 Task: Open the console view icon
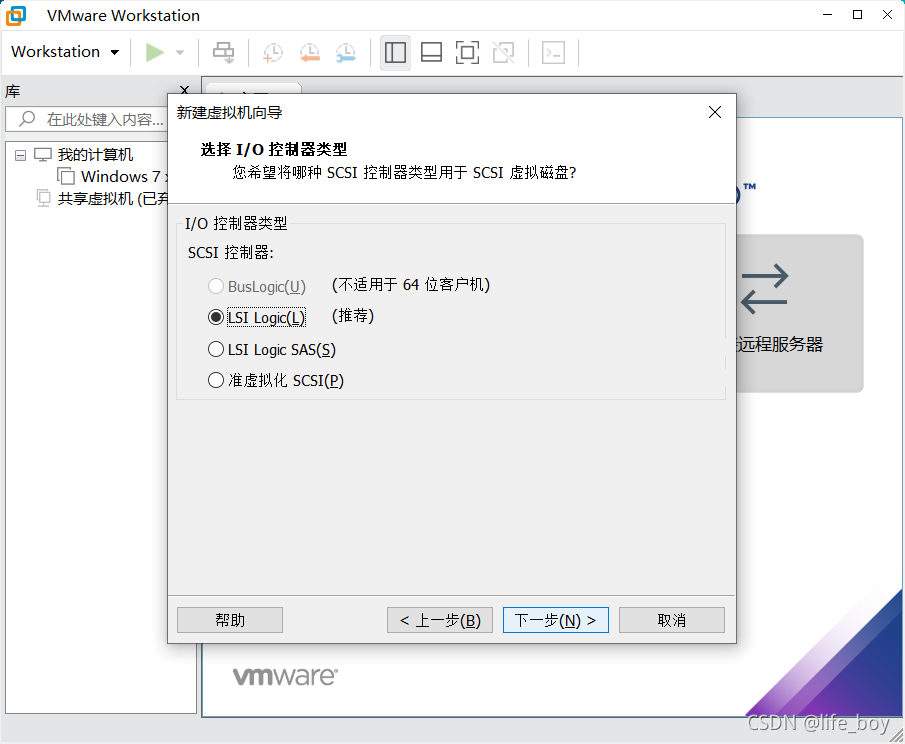coord(553,53)
